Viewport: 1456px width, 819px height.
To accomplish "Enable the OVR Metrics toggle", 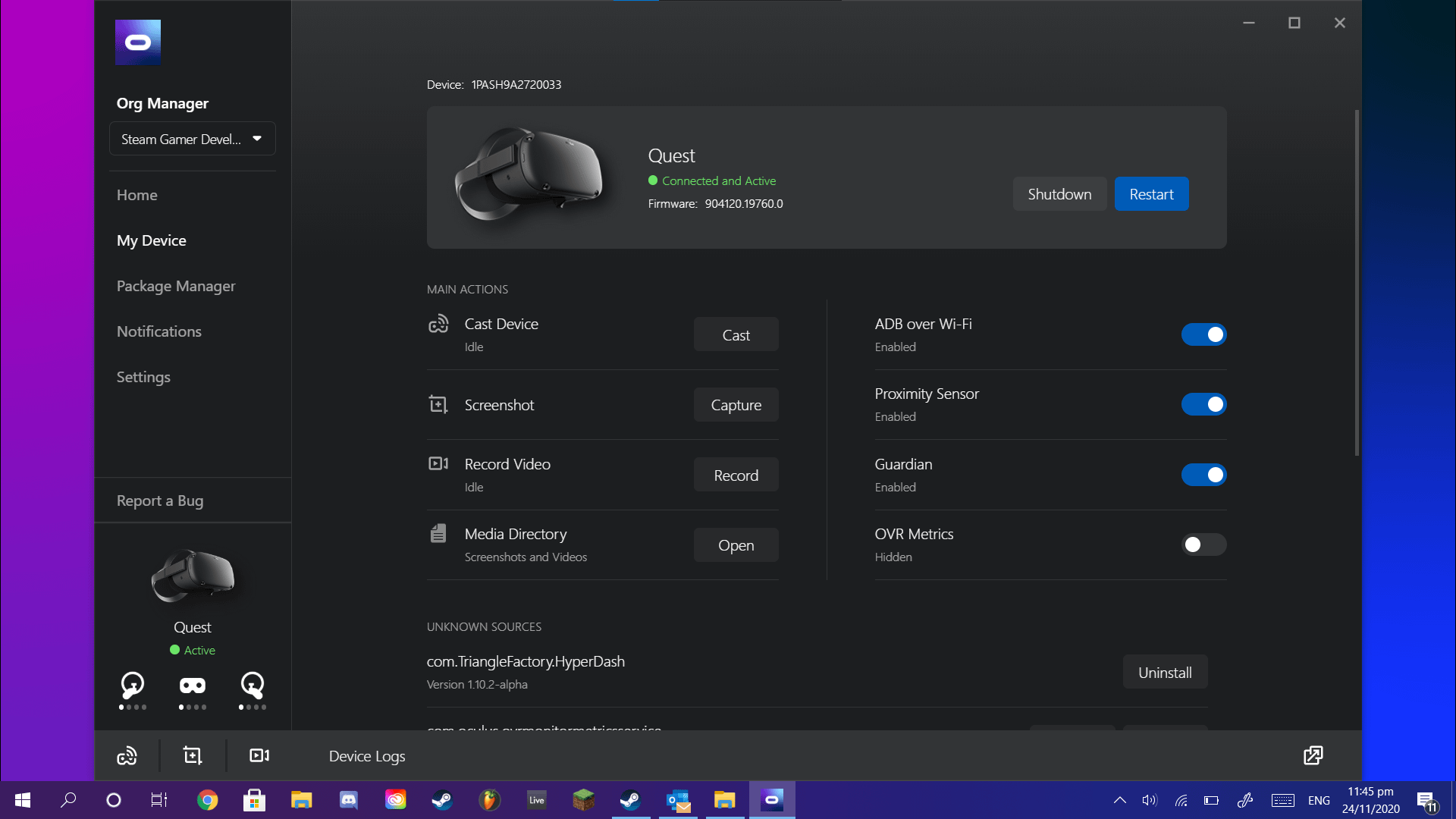I will point(1203,544).
